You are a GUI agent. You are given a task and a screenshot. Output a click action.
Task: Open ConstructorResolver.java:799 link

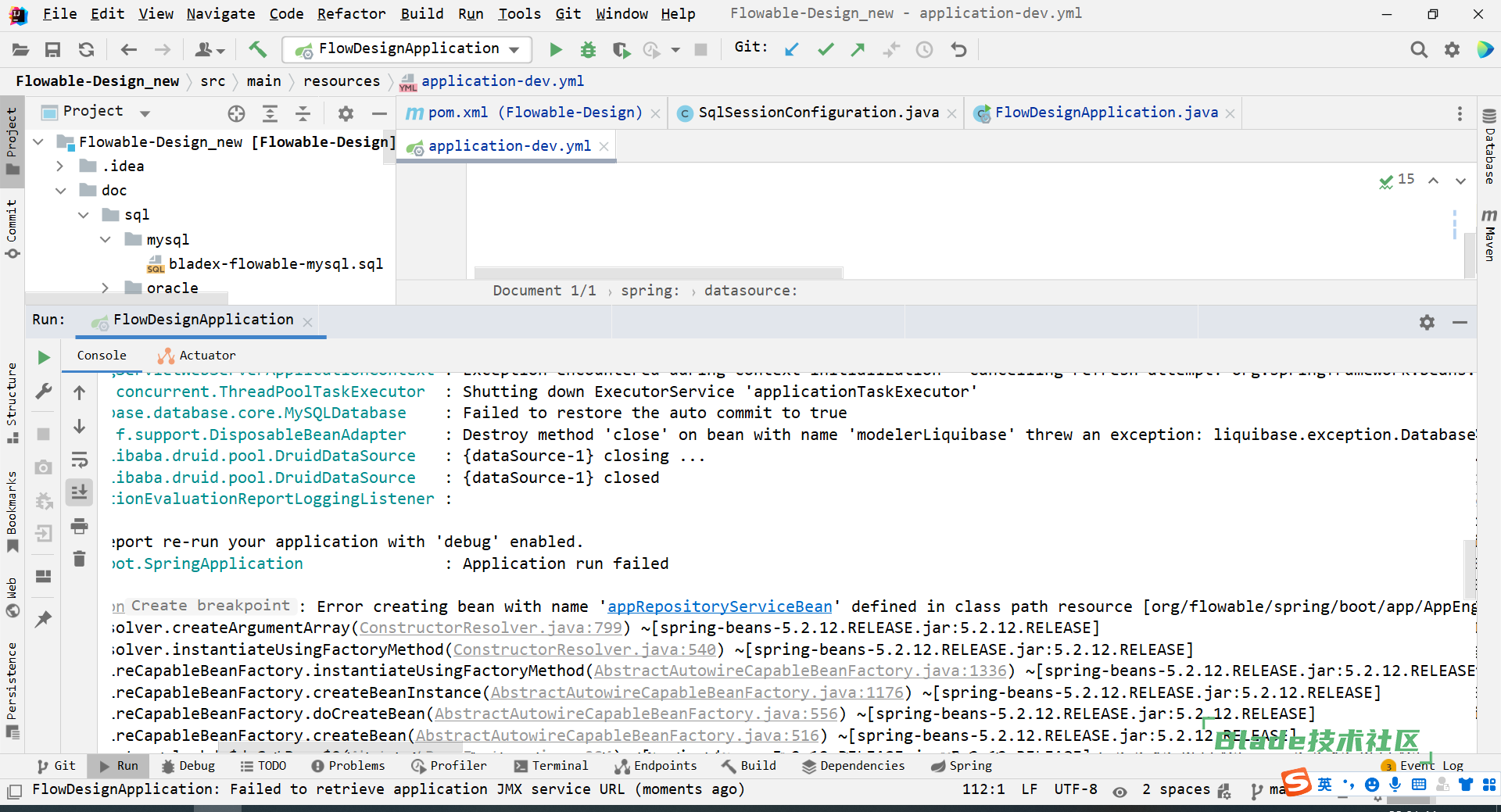[490, 628]
